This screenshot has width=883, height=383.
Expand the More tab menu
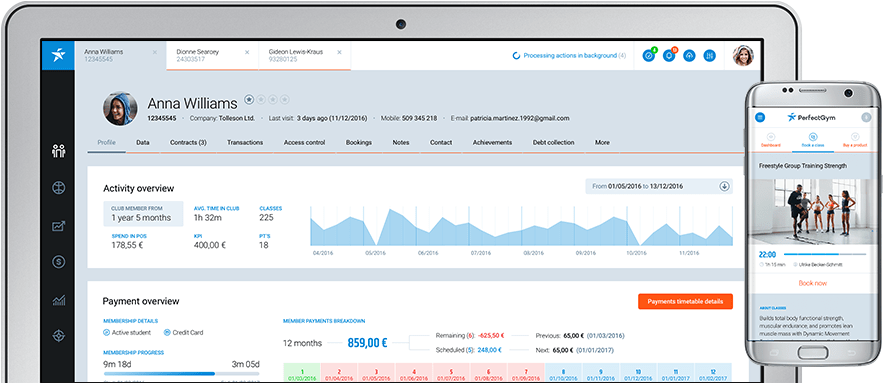(602, 142)
